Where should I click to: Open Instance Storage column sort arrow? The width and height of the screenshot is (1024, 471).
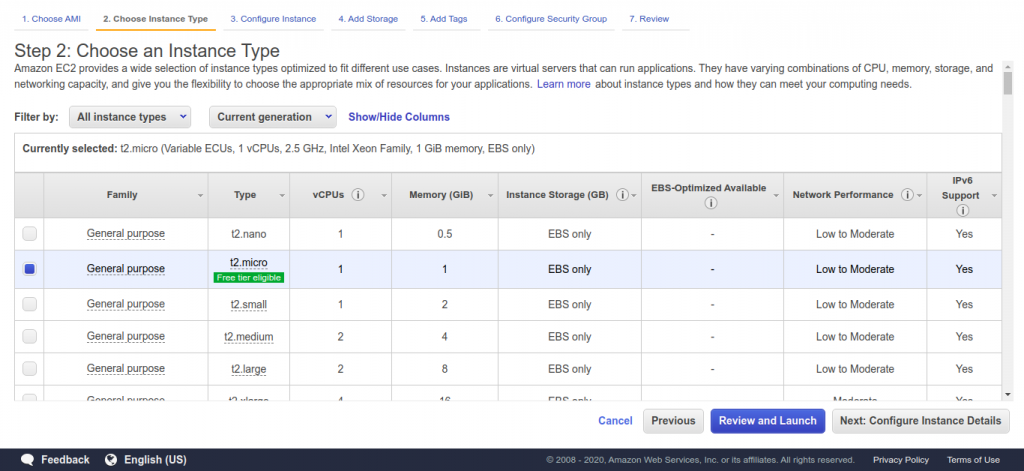633,196
